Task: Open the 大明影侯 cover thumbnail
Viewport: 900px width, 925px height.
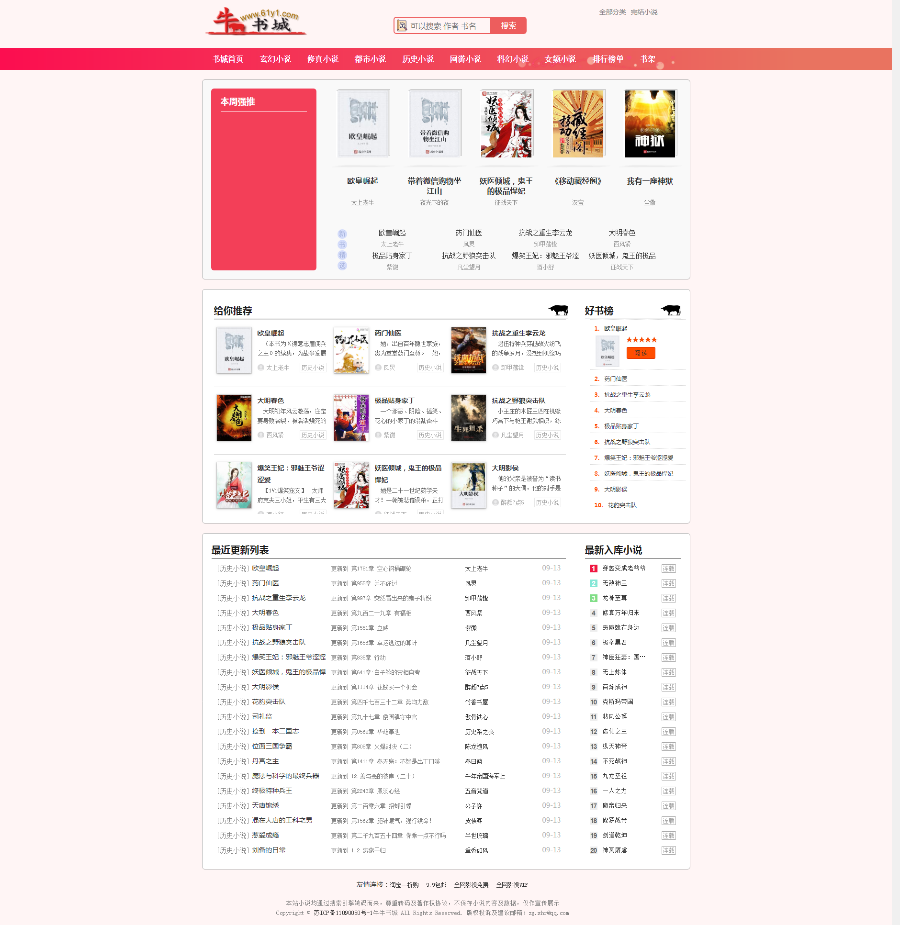Action: [x=469, y=485]
